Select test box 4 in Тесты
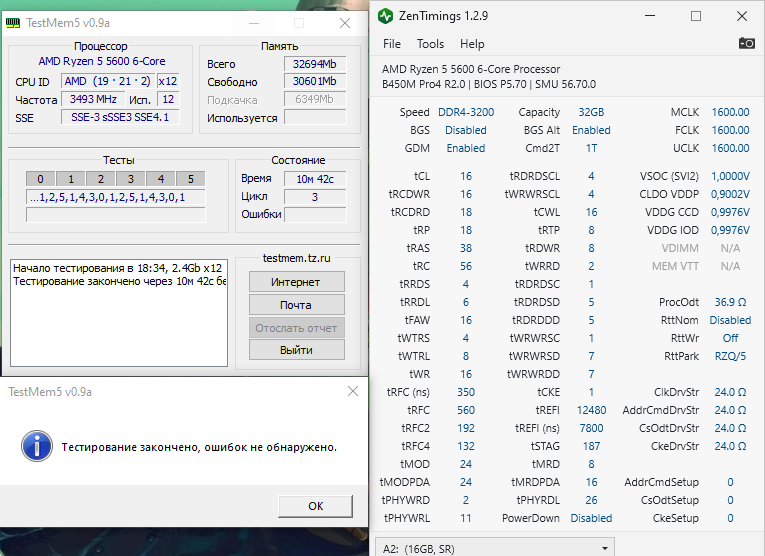The image size is (765, 556). click(161, 179)
